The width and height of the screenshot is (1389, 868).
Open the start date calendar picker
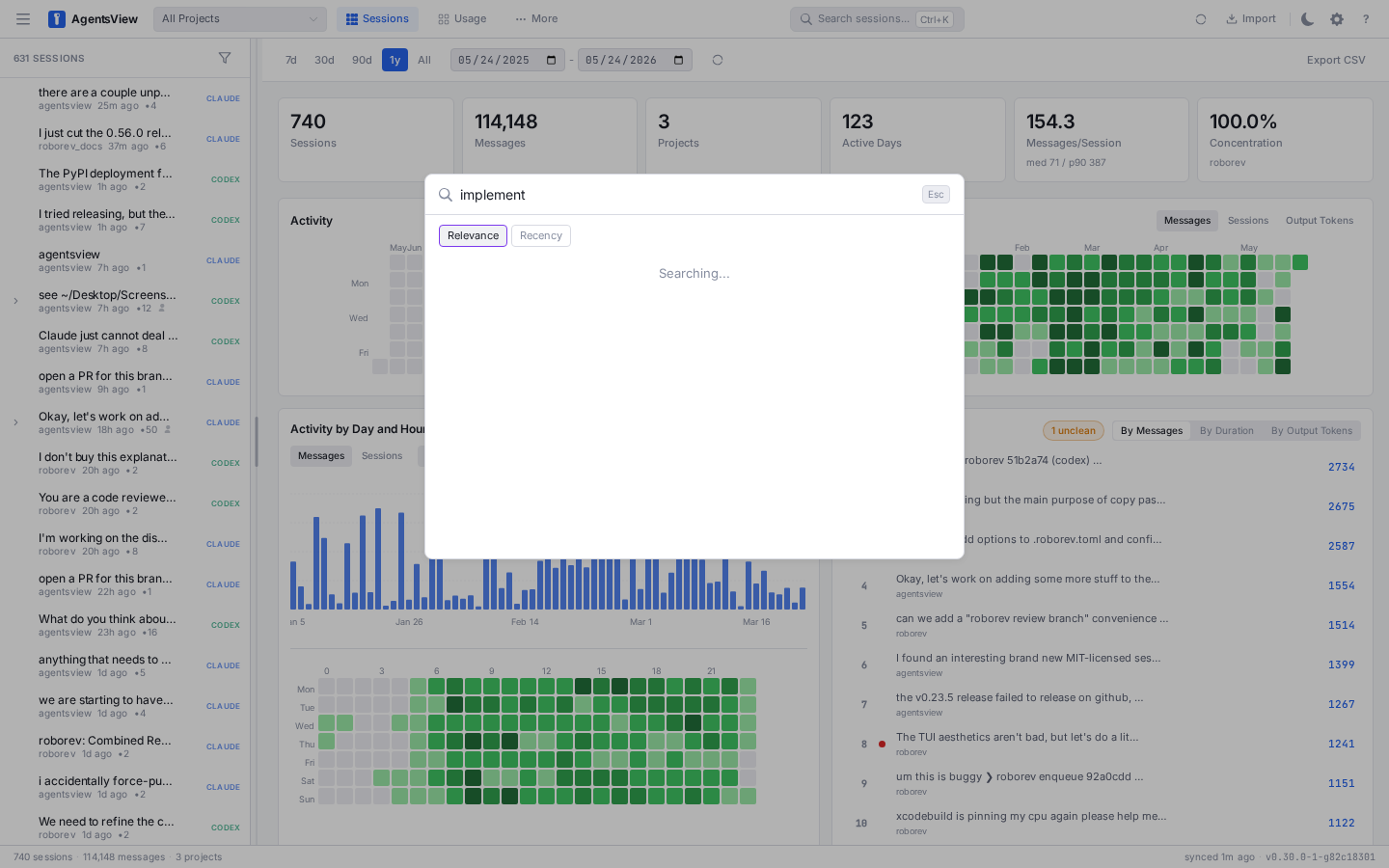(552, 60)
